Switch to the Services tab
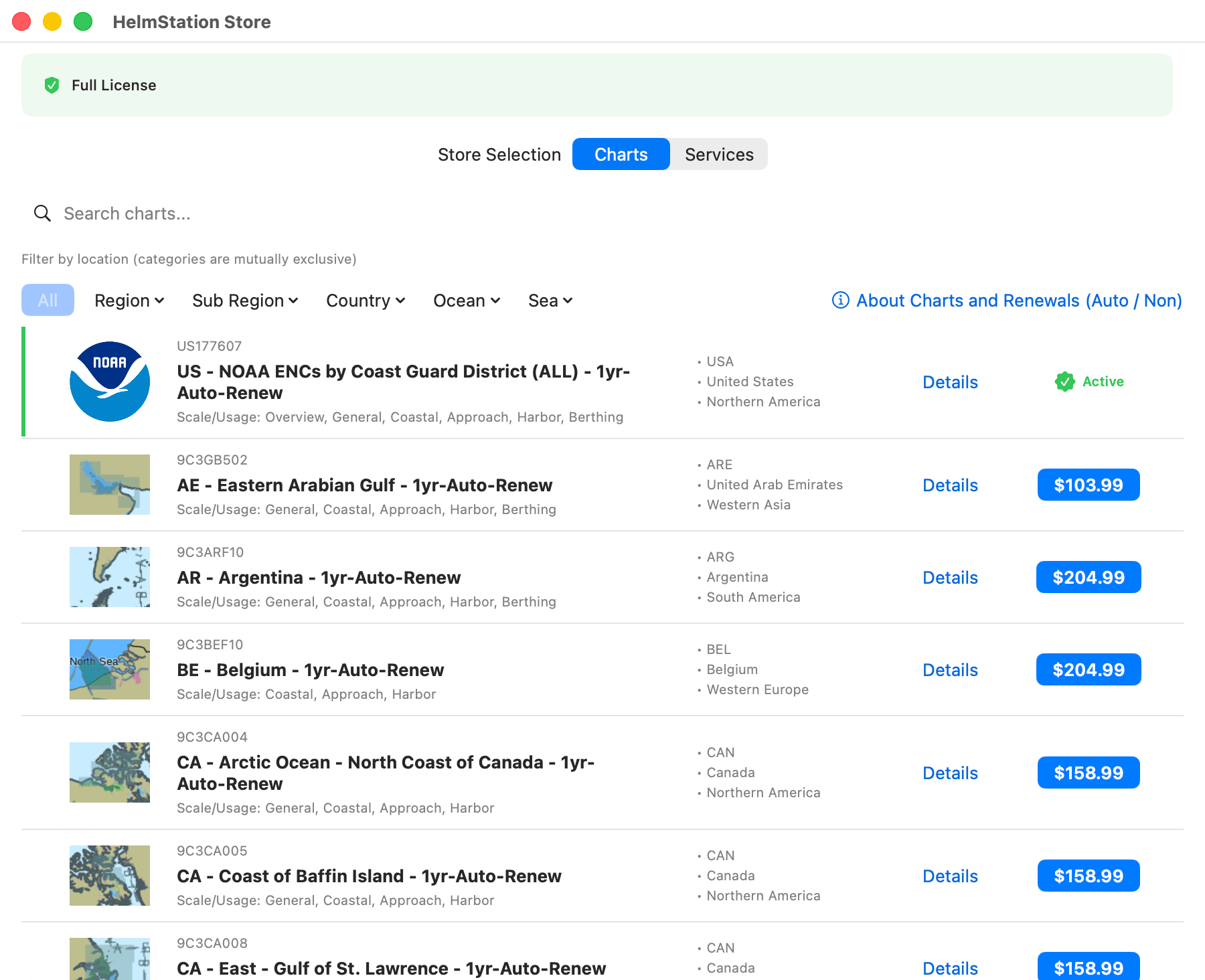This screenshot has width=1205, height=980. (719, 154)
